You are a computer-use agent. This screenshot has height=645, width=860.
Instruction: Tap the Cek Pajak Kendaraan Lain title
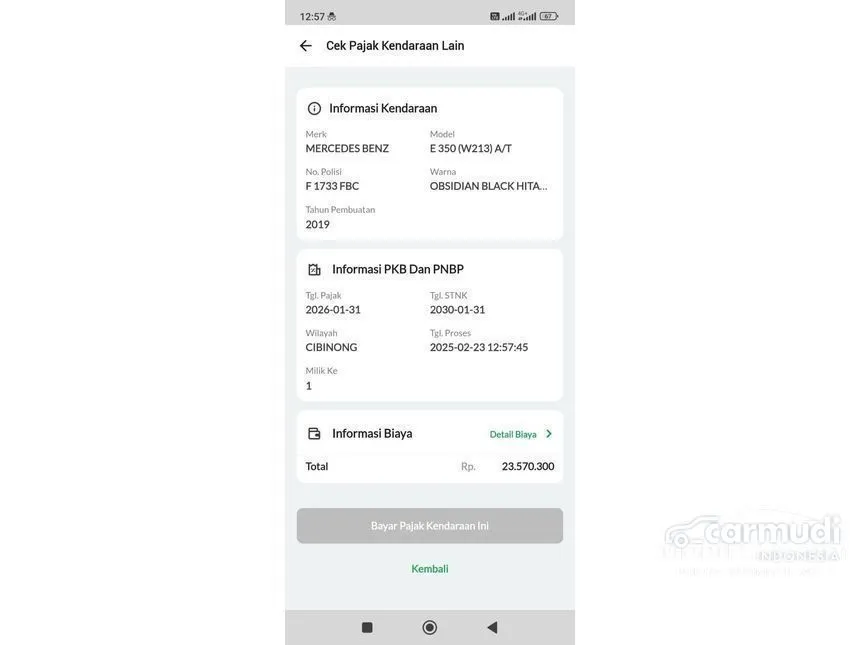click(395, 46)
